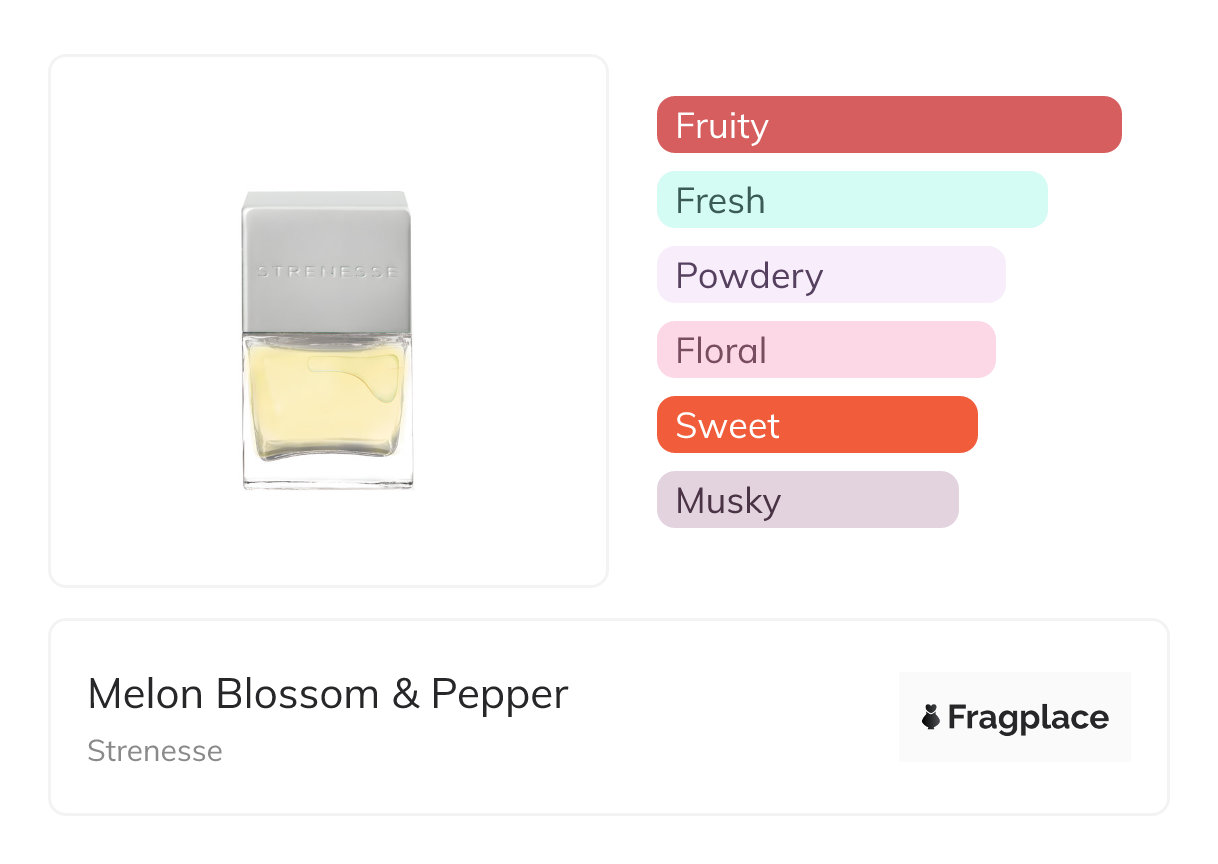The width and height of the screenshot is (1218, 864).
Task: Click the word Melon in the title
Action: (147, 694)
